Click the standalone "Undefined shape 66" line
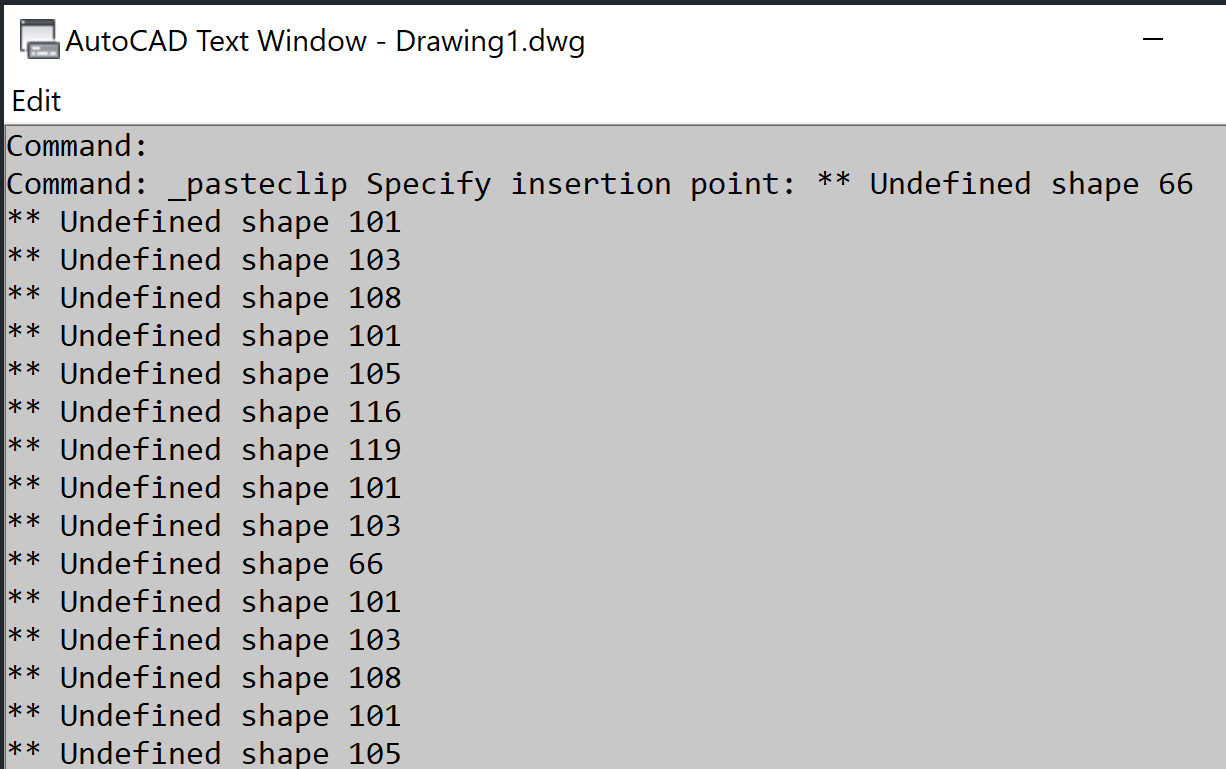 click(196, 564)
